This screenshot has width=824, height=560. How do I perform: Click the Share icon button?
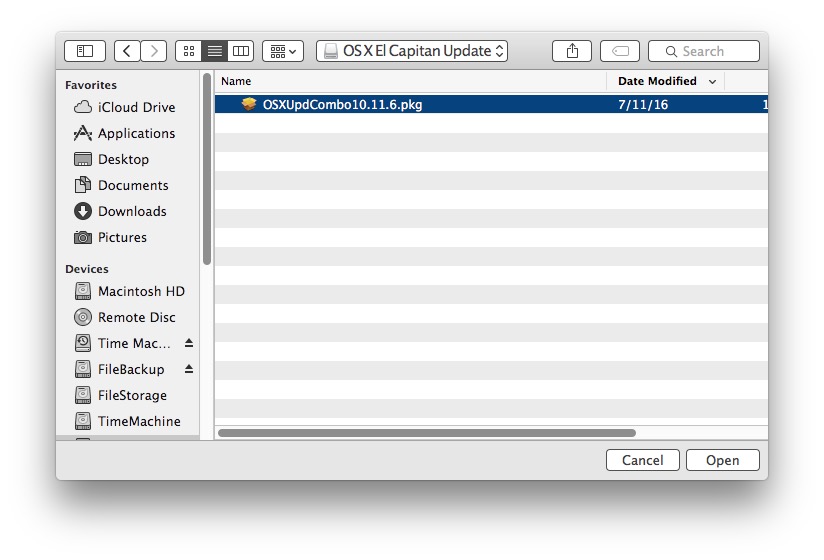[x=571, y=51]
